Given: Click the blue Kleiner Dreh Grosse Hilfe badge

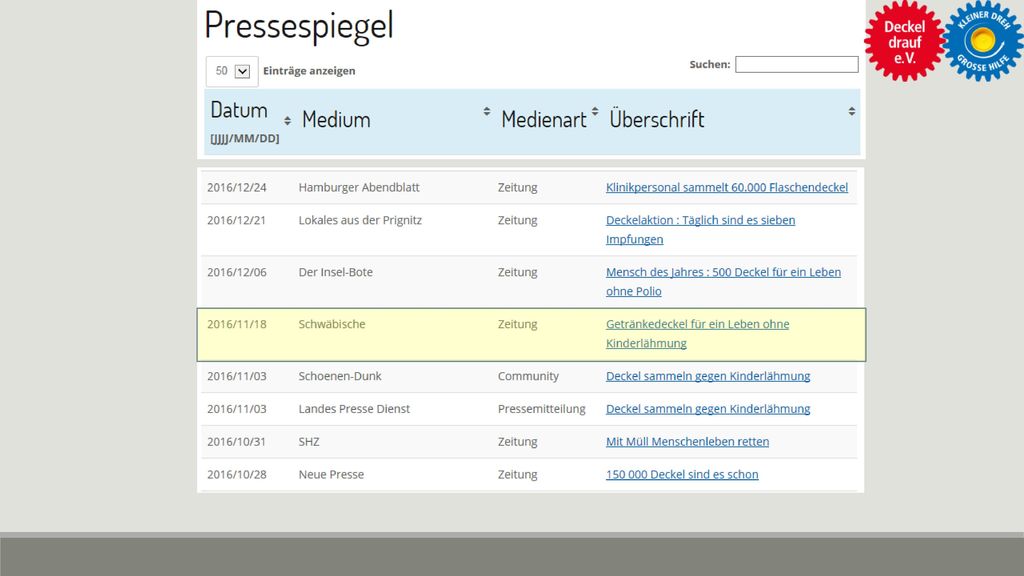Looking at the screenshot, I should point(983,41).
